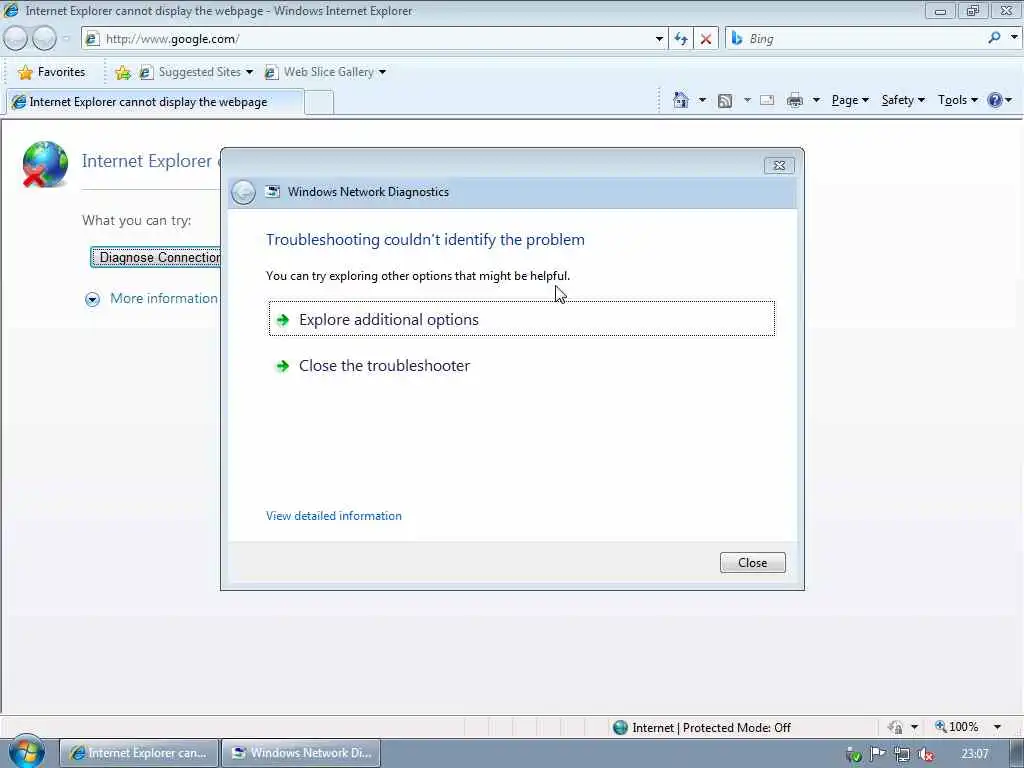Viewport: 1024px width, 768px height.
Task: Click the Action Center flag tray icon
Action: click(878, 754)
